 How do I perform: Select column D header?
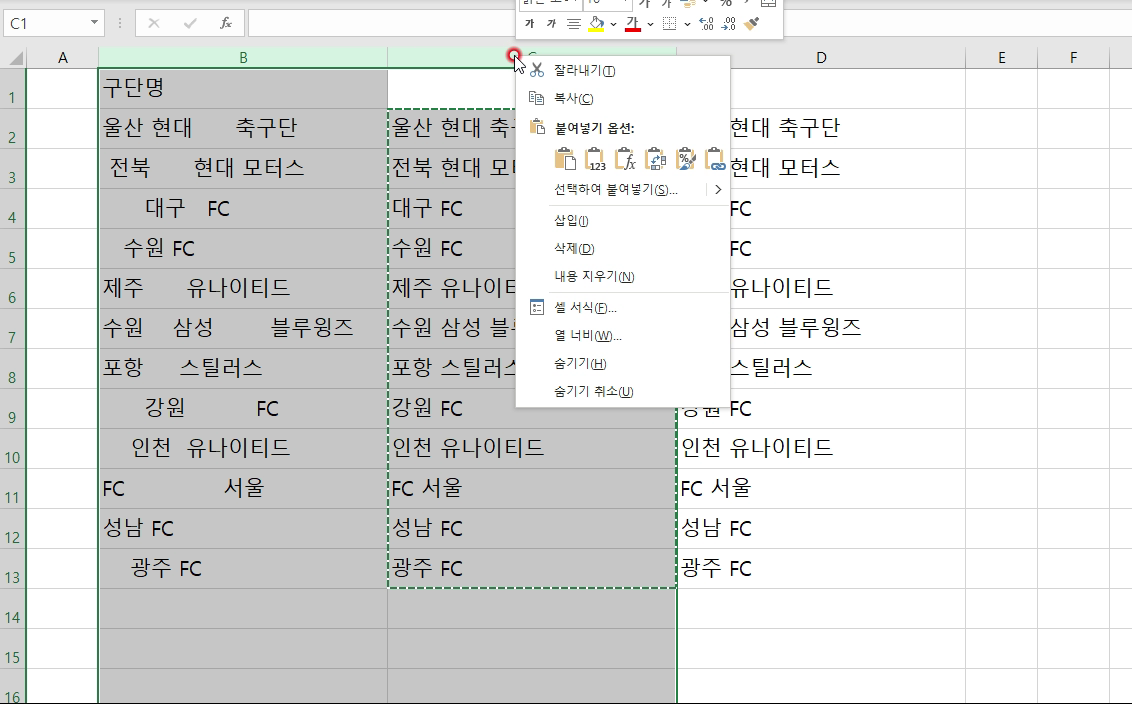(x=821, y=58)
